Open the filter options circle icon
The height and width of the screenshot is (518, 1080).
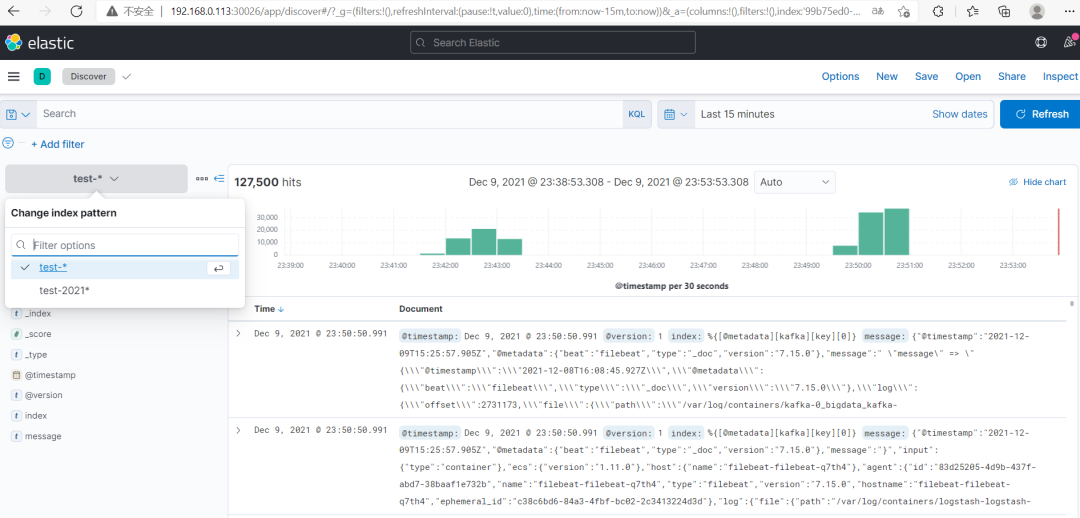[x=8, y=143]
